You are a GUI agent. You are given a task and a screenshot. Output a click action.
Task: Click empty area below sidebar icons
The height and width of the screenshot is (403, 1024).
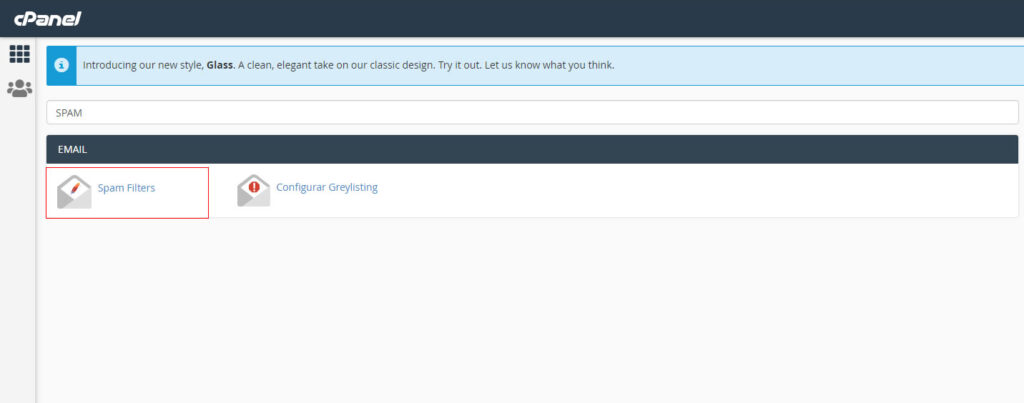(19, 250)
